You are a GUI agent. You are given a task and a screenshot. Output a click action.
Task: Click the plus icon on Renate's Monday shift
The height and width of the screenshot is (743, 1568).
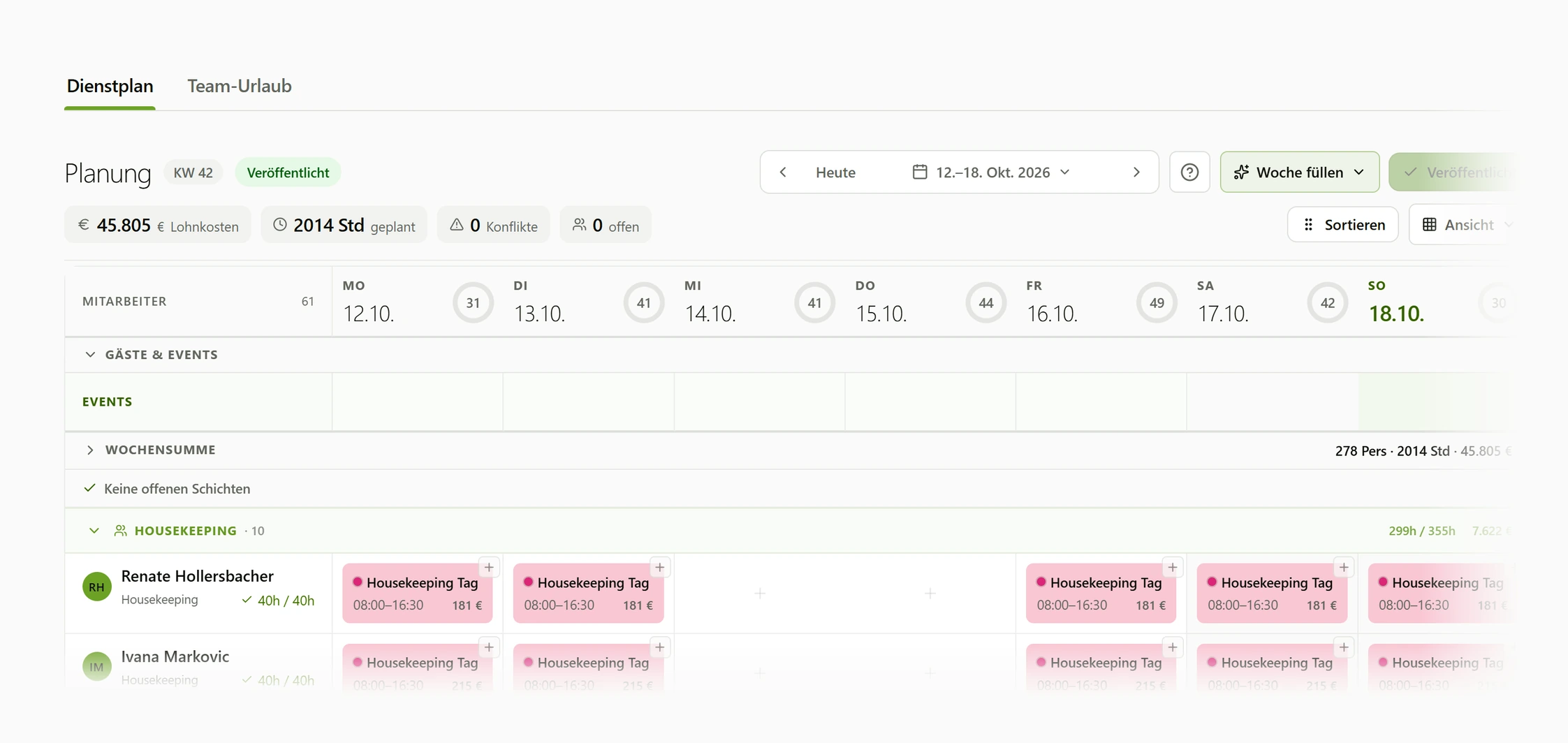[489, 568]
